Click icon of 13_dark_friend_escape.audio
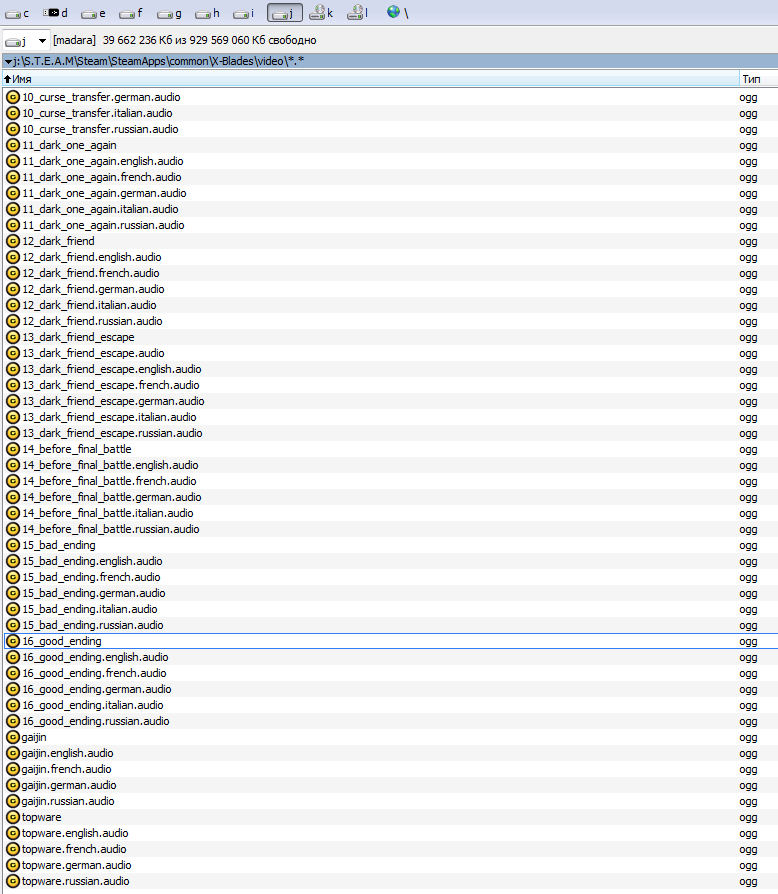This screenshot has height=894, width=778. coord(13,353)
